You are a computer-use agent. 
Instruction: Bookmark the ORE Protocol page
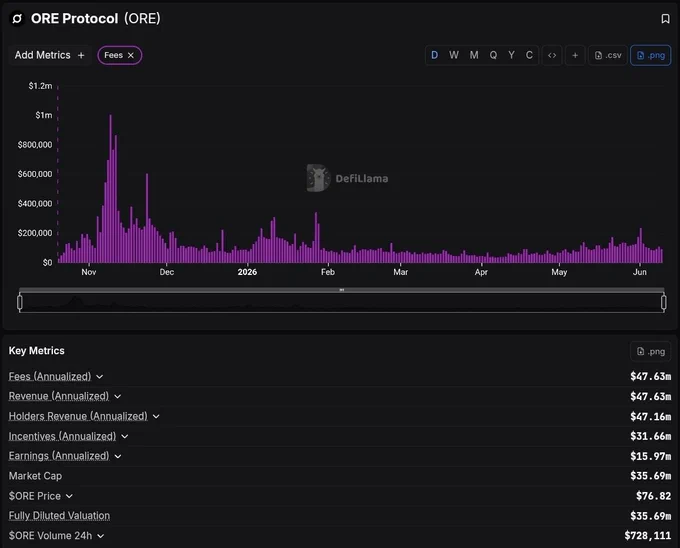pyautogui.click(x=665, y=19)
